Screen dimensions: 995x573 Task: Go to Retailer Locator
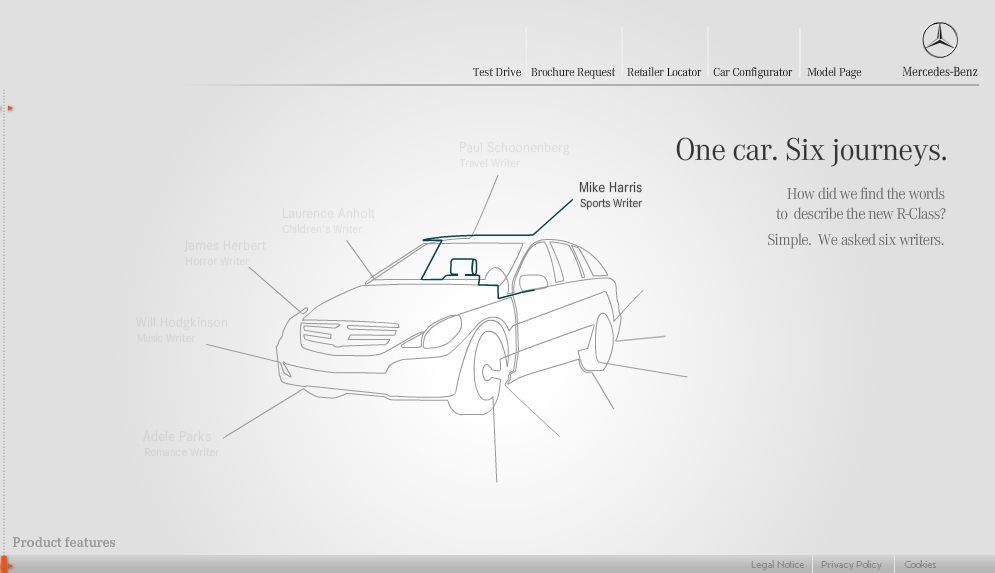664,72
